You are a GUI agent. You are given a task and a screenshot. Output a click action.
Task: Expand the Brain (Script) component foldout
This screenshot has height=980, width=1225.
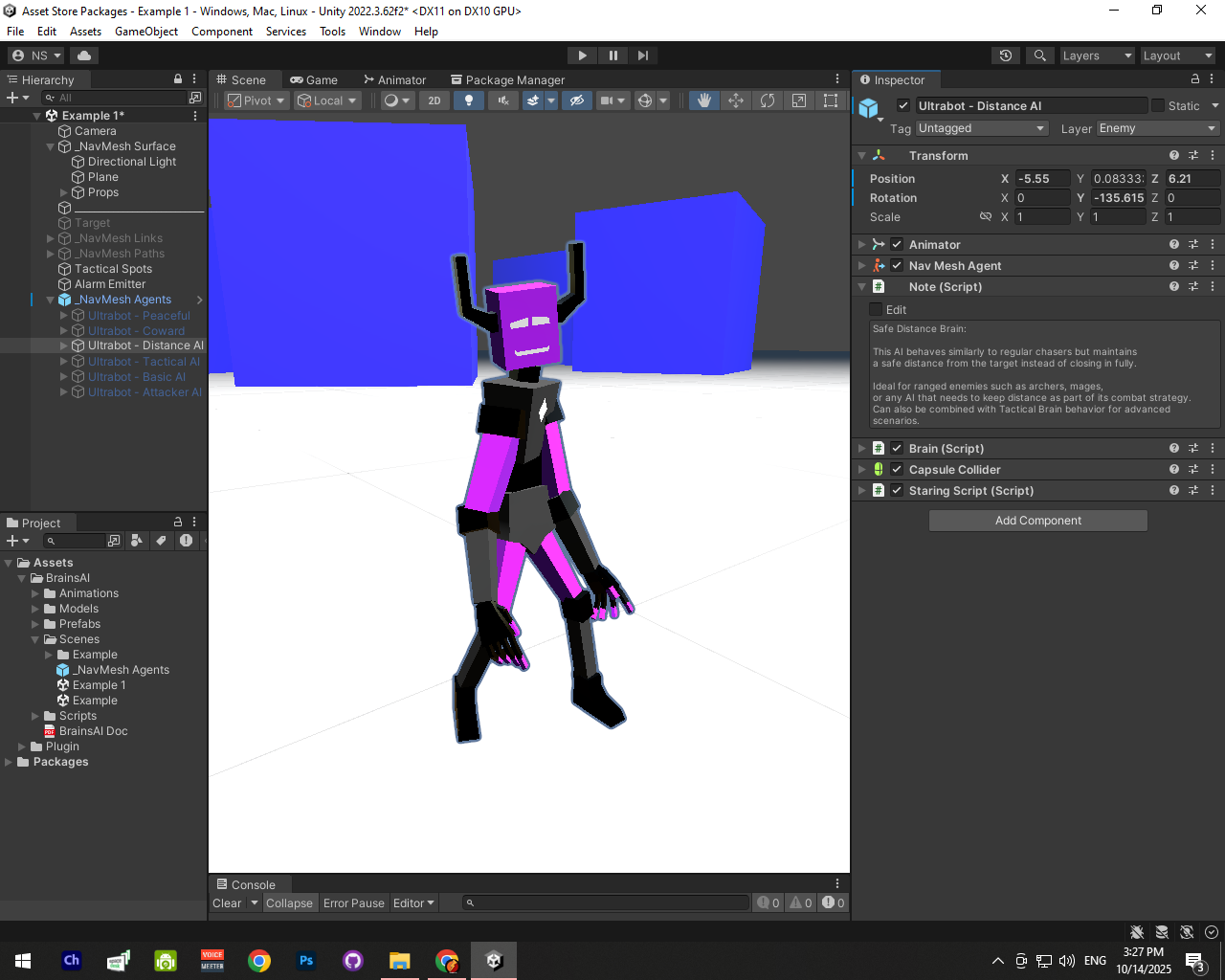861,448
